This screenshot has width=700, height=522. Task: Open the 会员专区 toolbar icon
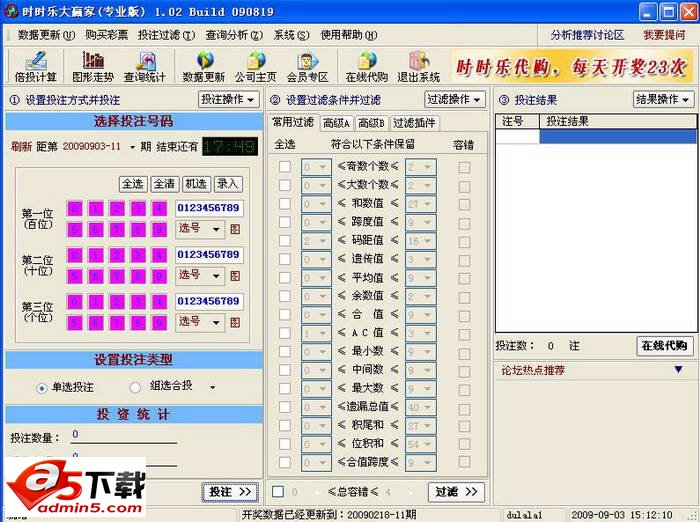click(x=308, y=67)
